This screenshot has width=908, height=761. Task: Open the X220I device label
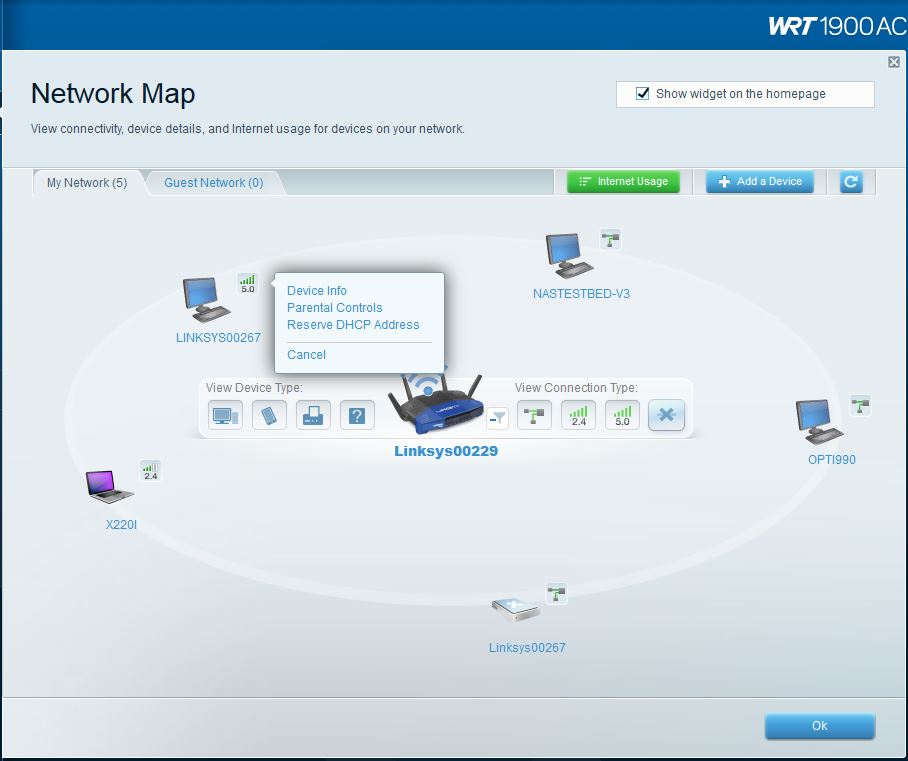(x=121, y=525)
